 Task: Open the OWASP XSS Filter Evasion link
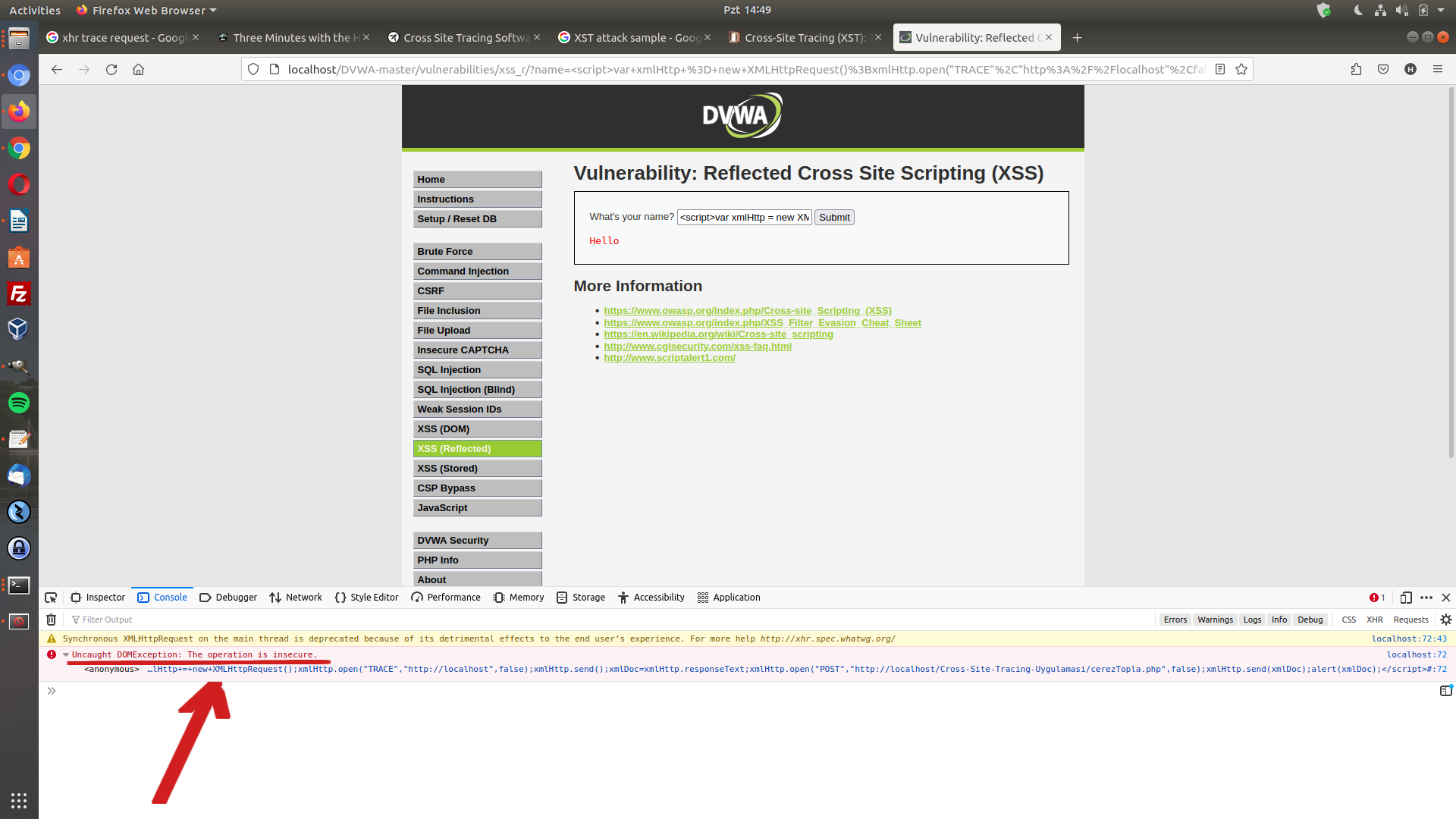[x=762, y=323]
